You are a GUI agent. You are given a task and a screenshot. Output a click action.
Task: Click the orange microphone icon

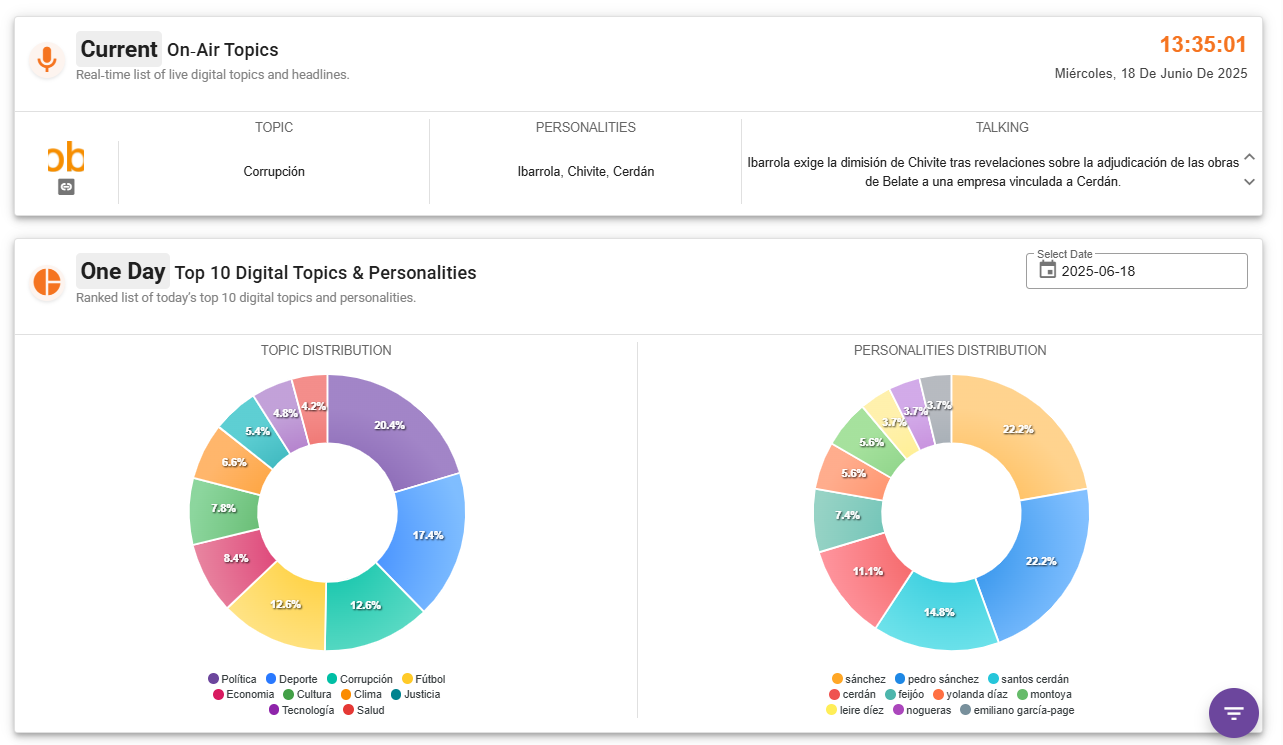pyautogui.click(x=46, y=60)
